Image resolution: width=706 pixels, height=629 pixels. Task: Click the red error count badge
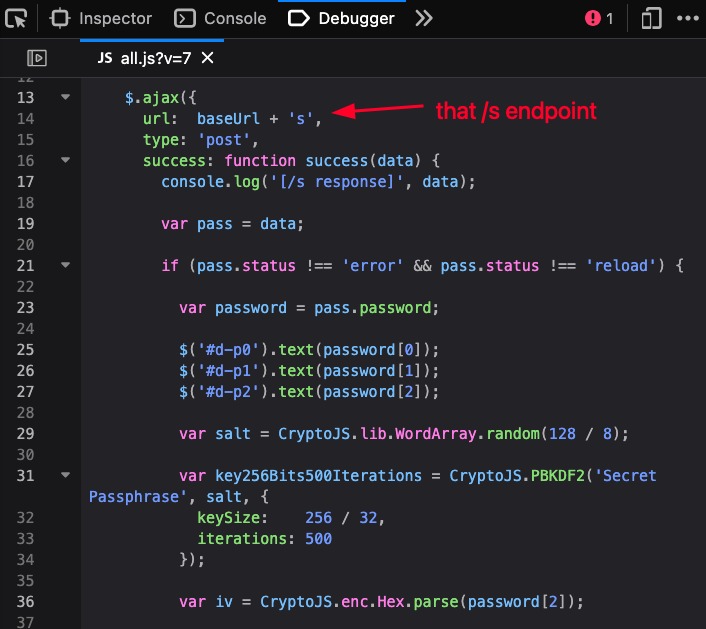click(599, 18)
